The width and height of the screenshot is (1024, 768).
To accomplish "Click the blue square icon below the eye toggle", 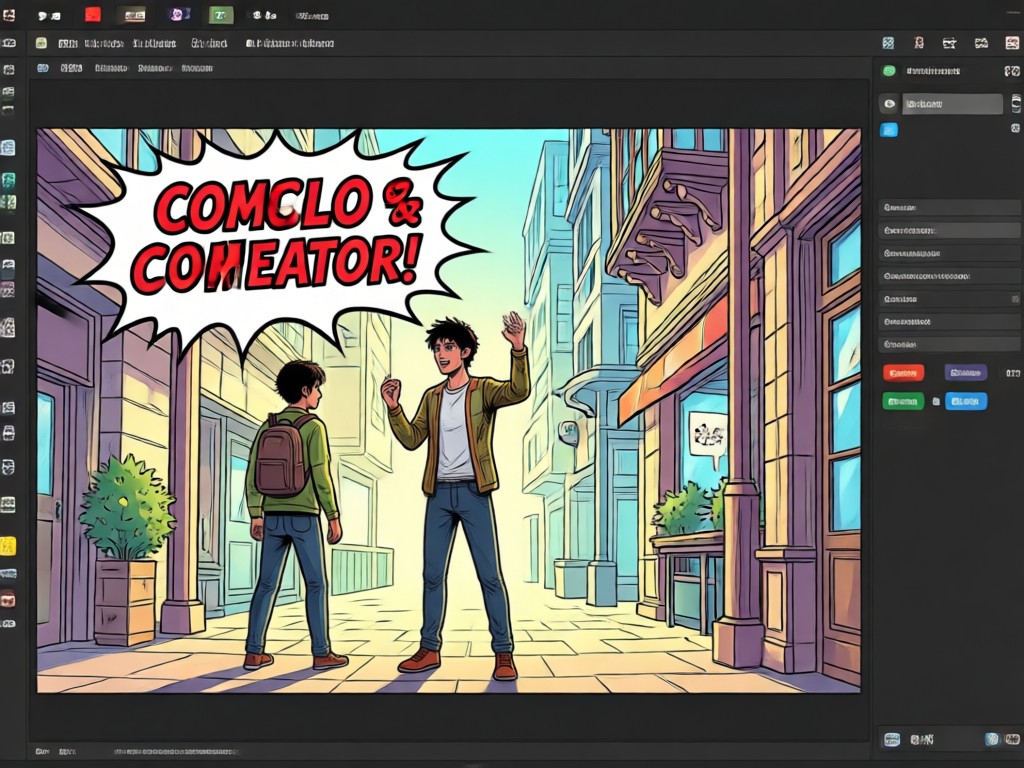I will coord(889,129).
